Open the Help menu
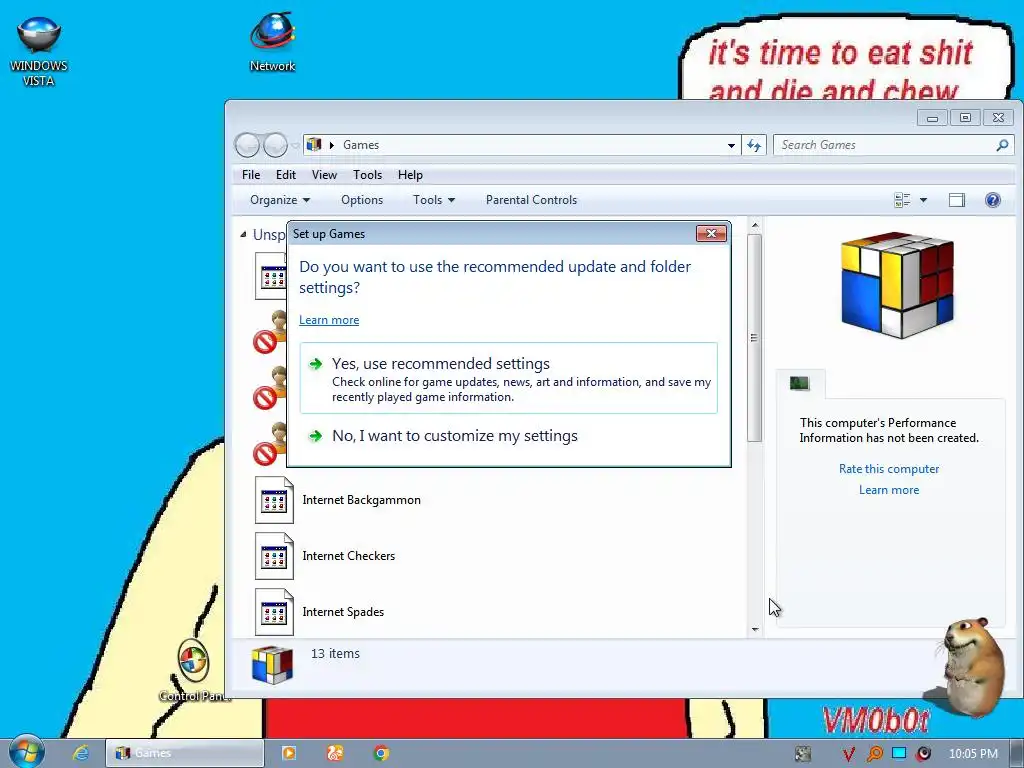 410,175
